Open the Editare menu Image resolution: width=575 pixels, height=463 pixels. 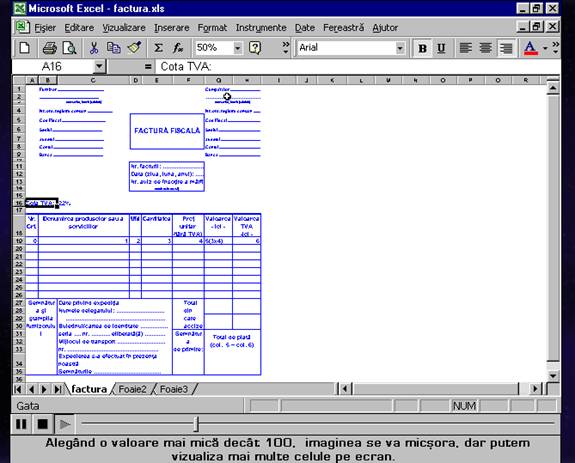(x=79, y=28)
